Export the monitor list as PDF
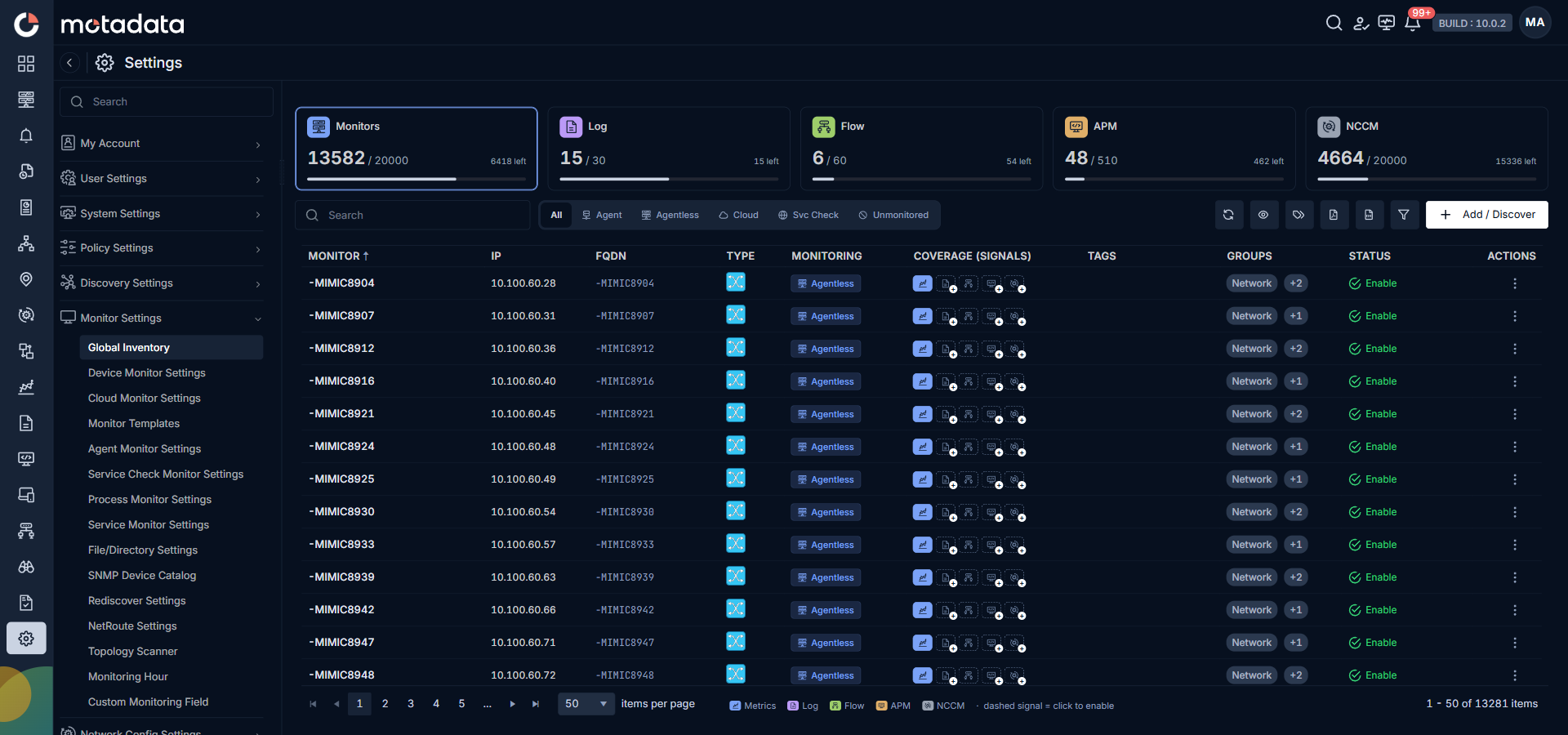This screenshot has height=735, width=1568. point(1334,215)
